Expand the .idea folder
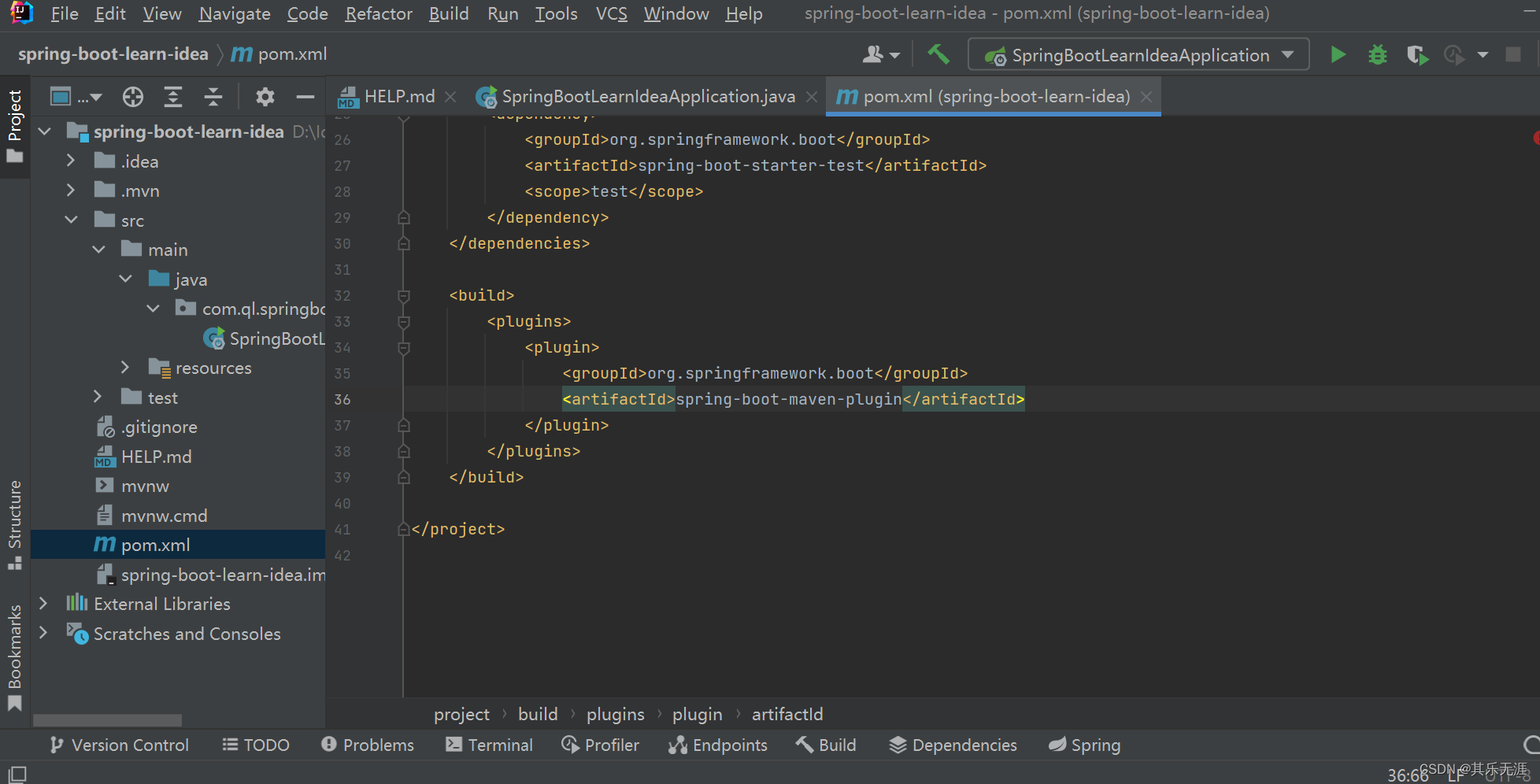 click(71, 161)
